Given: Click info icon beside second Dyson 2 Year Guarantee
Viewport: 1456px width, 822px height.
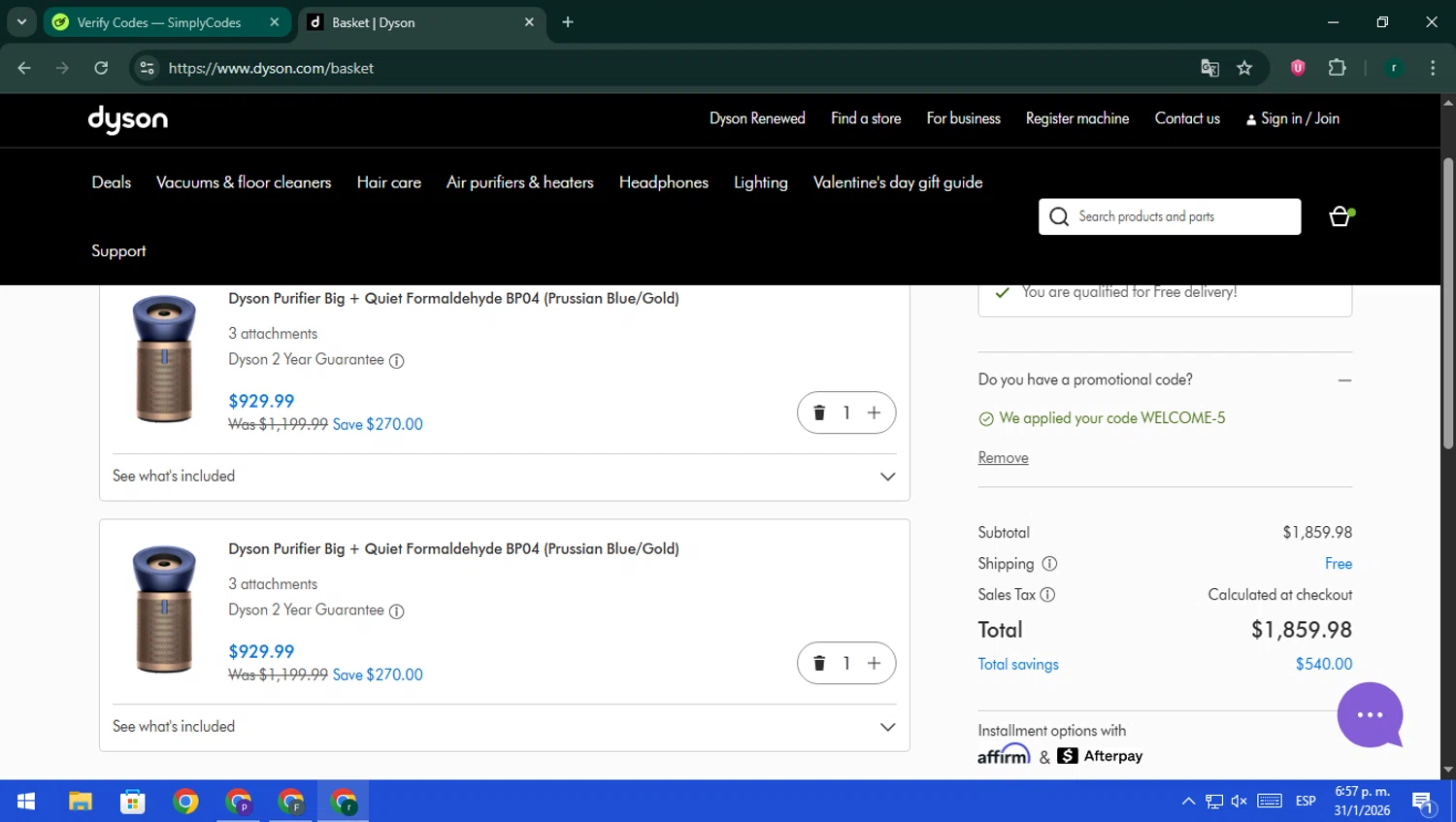Looking at the screenshot, I should pos(396,610).
